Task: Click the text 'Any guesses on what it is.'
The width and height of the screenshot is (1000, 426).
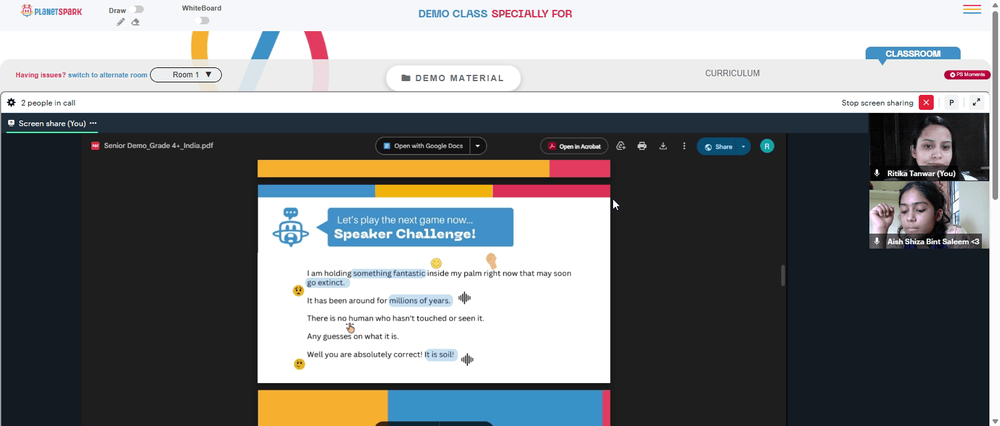Action: pos(353,336)
